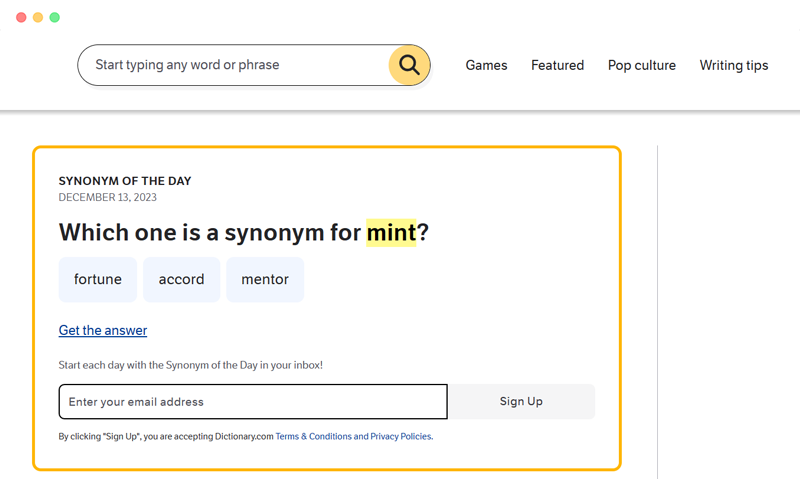Image resolution: width=800 pixels, height=479 pixels.
Task: Click the yellow search magnifier icon
Action: 409,65
